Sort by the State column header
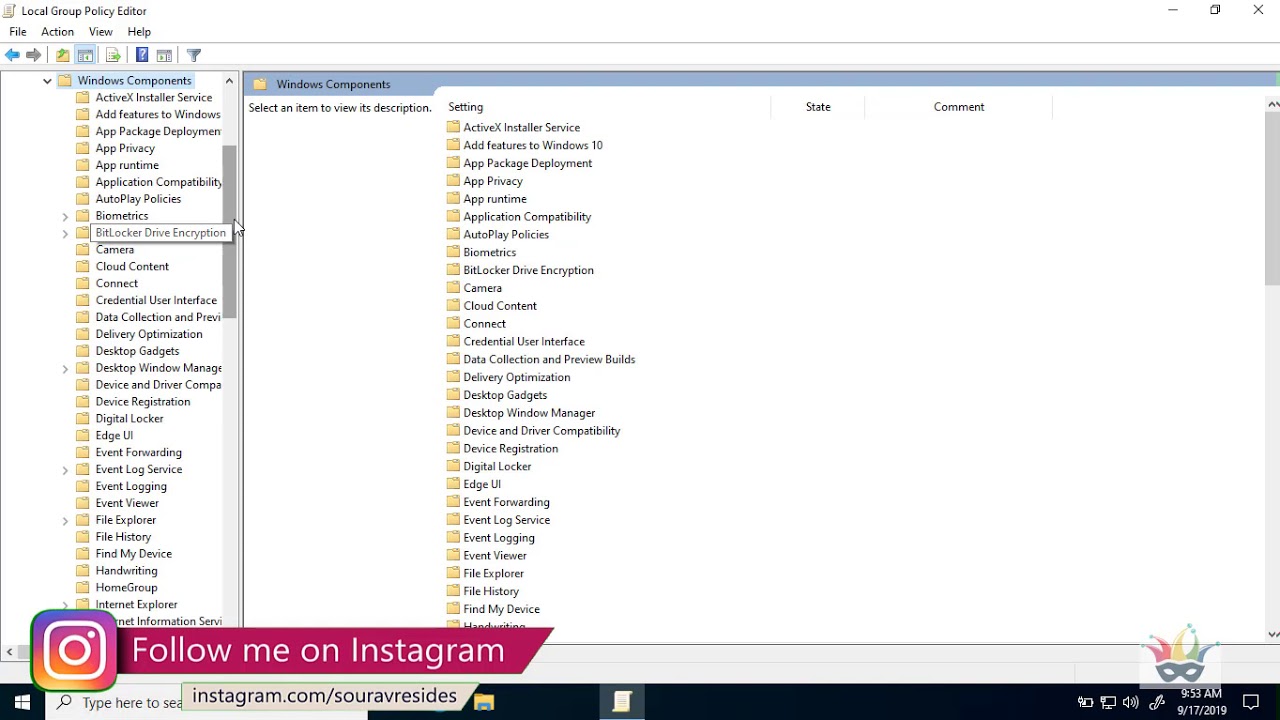Viewport: 1280px width, 720px height. click(x=818, y=107)
